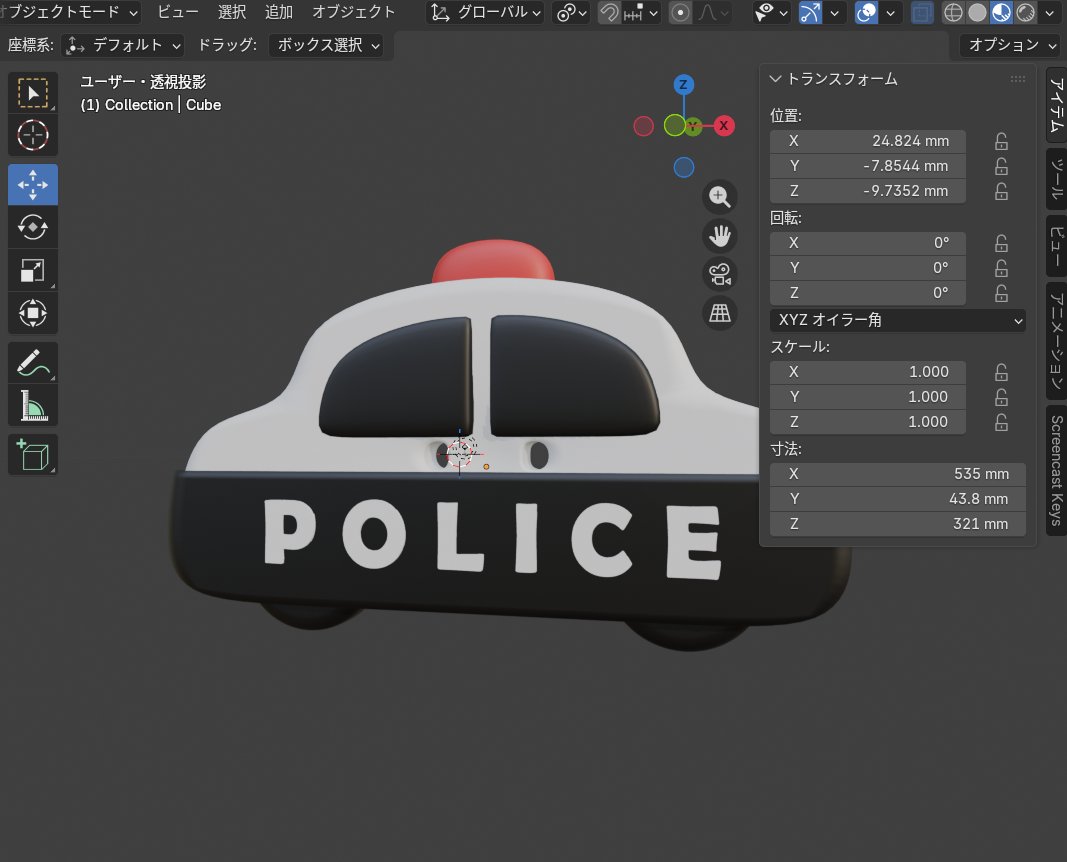Switch to the ビュー sidebar tab
The height and width of the screenshot is (862, 1067).
1056,246
